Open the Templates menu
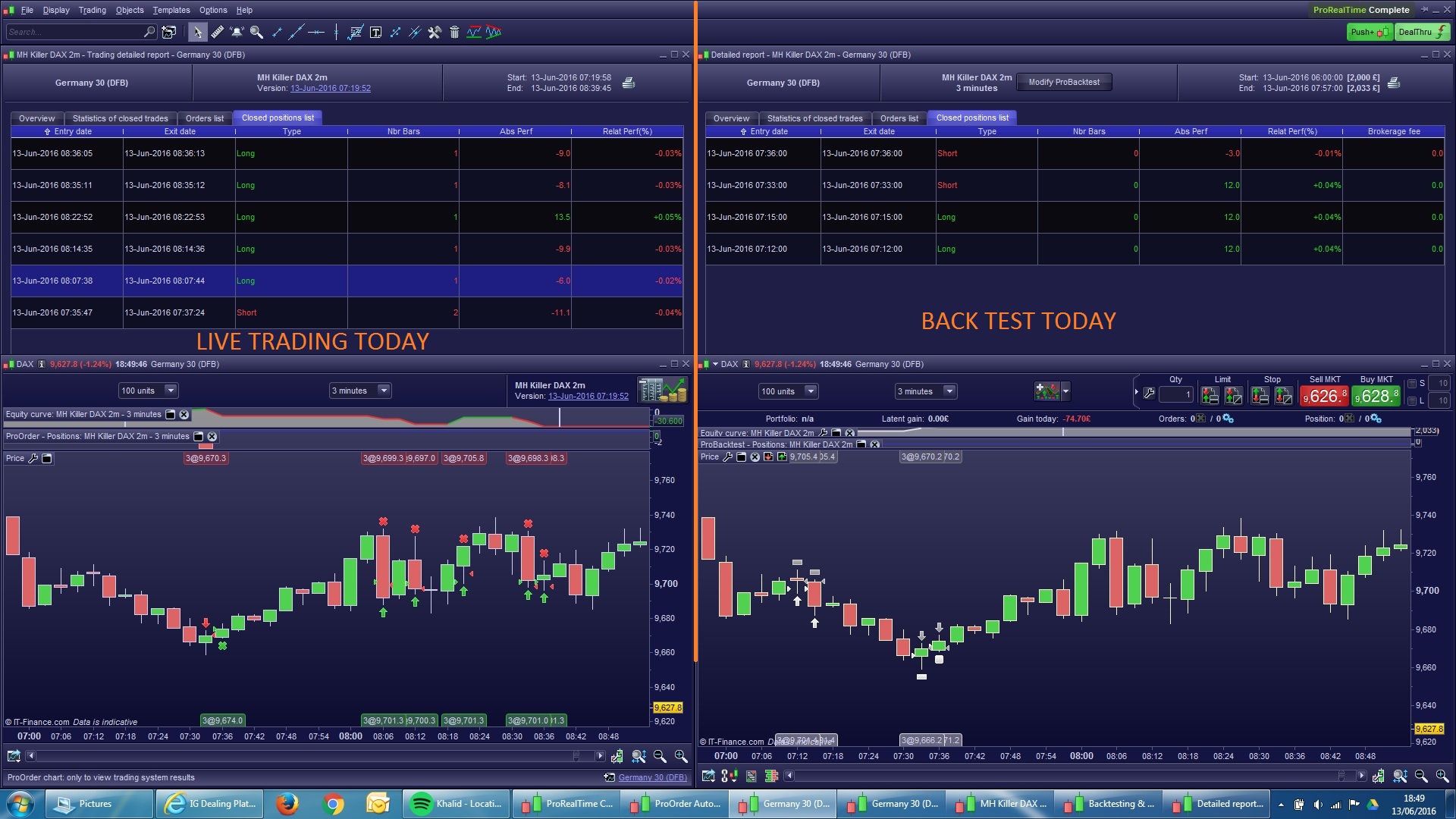This screenshot has width=1456, height=819. click(x=171, y=10)
